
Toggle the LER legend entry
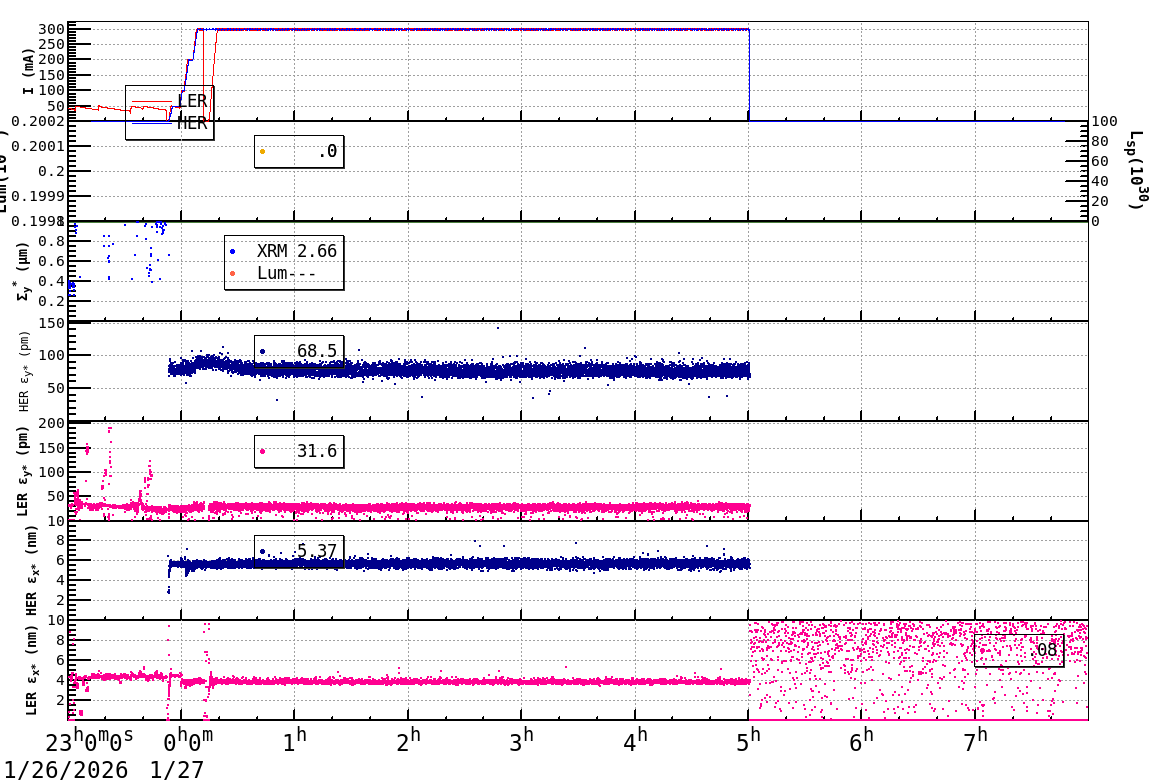(x=192, y=99)
